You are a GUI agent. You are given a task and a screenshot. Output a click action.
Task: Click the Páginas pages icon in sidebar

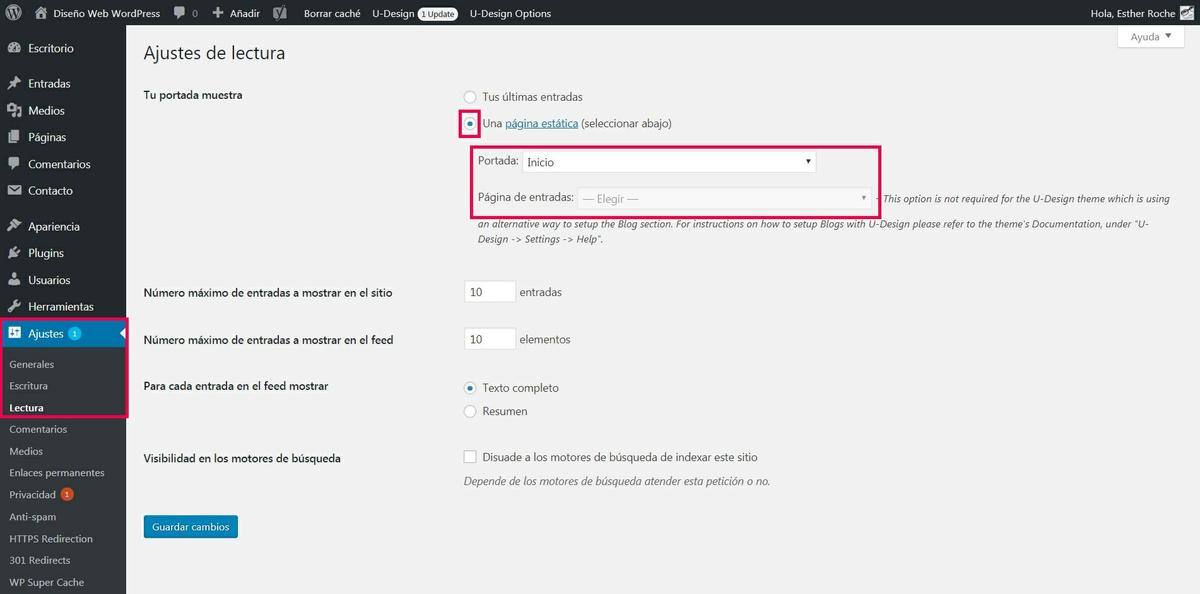(16, 136)
